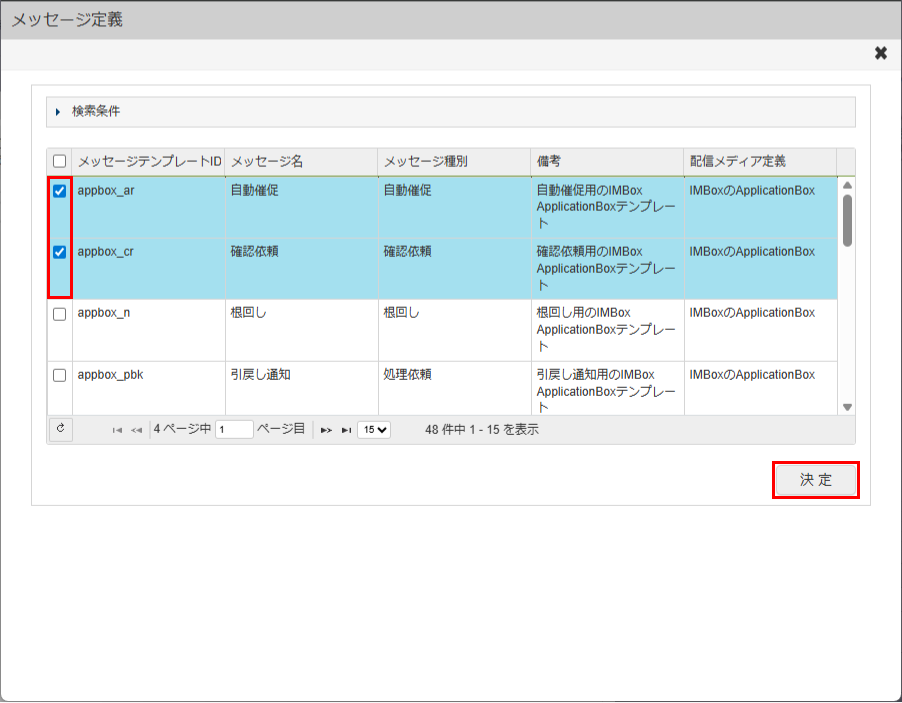Go to next page icon

coord(326,430)
